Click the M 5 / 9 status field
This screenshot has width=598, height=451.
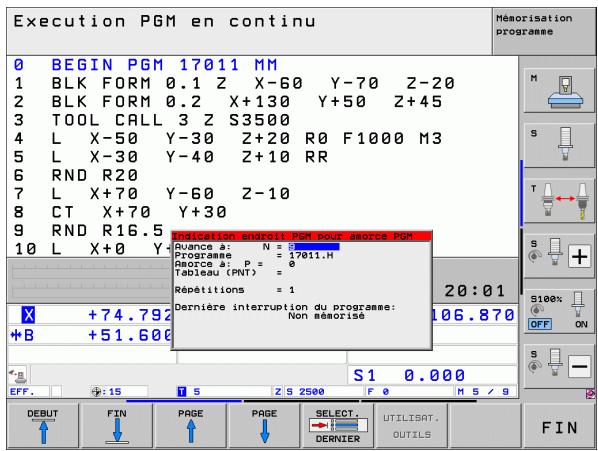(x=483, y=392)
